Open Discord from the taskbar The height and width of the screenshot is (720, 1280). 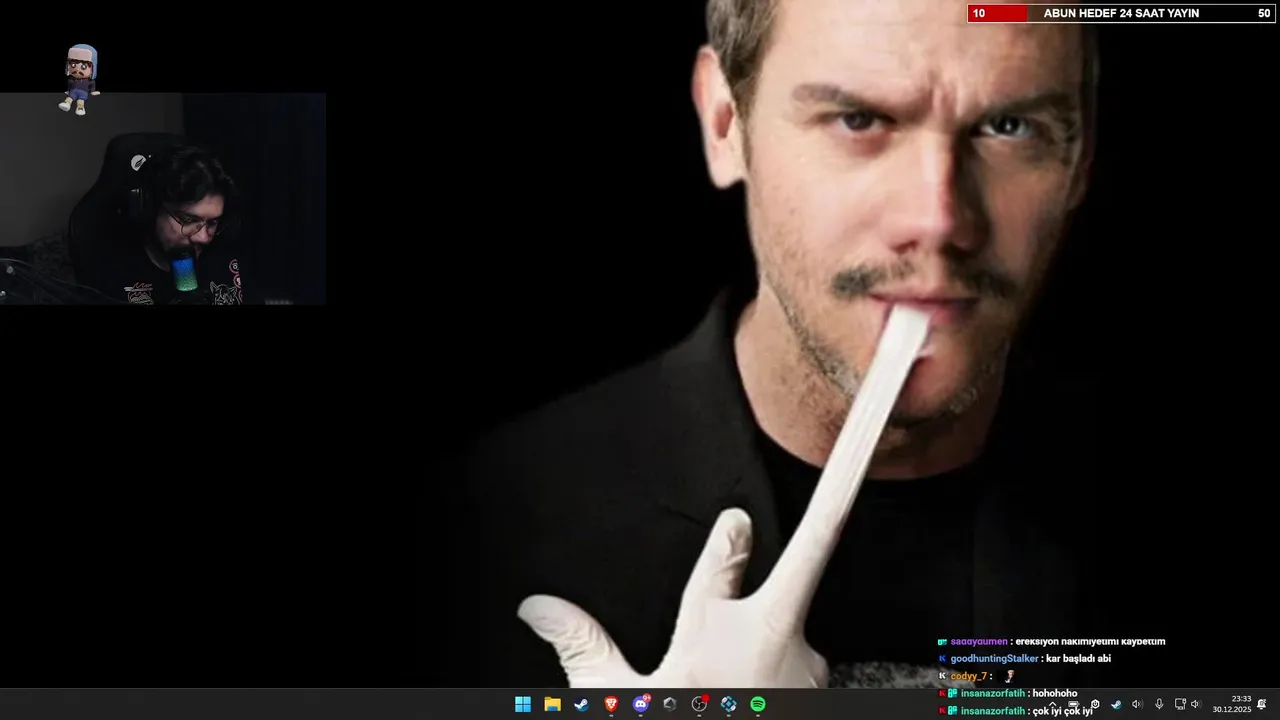tap(641, 704)
